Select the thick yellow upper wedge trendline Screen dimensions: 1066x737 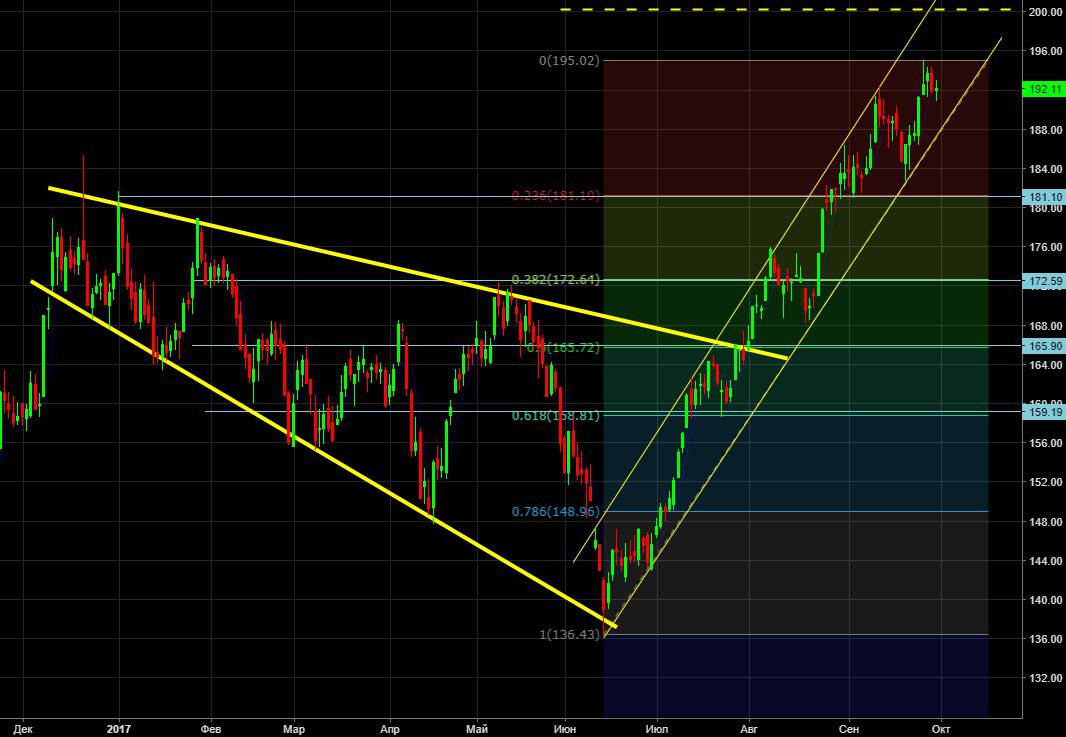coord(417,273)
